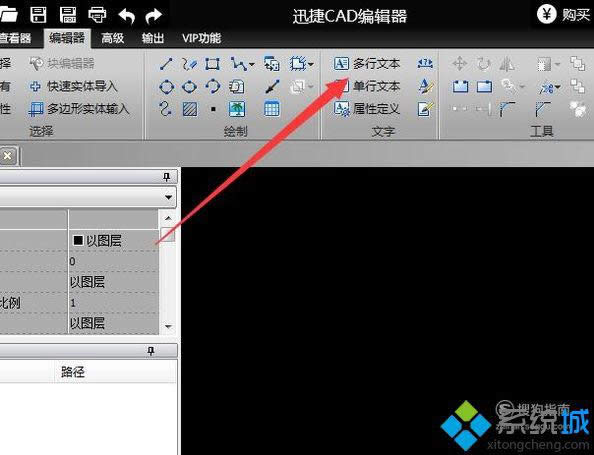
Task: Insert an image with palm tree icon
Action: [x=237, y=109]
